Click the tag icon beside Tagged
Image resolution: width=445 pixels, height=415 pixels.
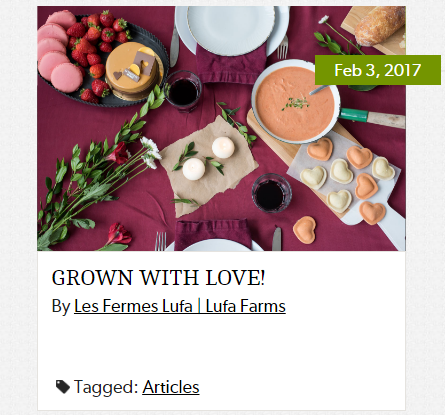click(x=63, y=387)
